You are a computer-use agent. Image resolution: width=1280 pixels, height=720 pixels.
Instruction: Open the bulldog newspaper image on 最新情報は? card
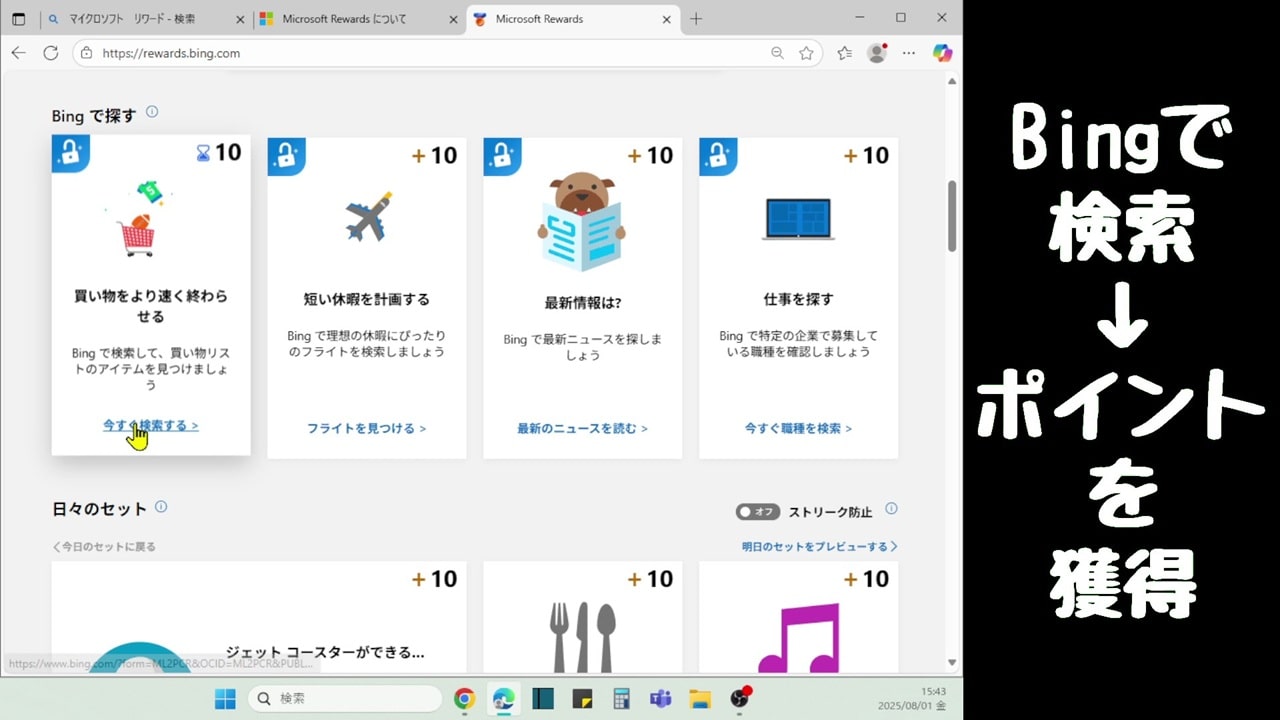[x=582, y=221]
